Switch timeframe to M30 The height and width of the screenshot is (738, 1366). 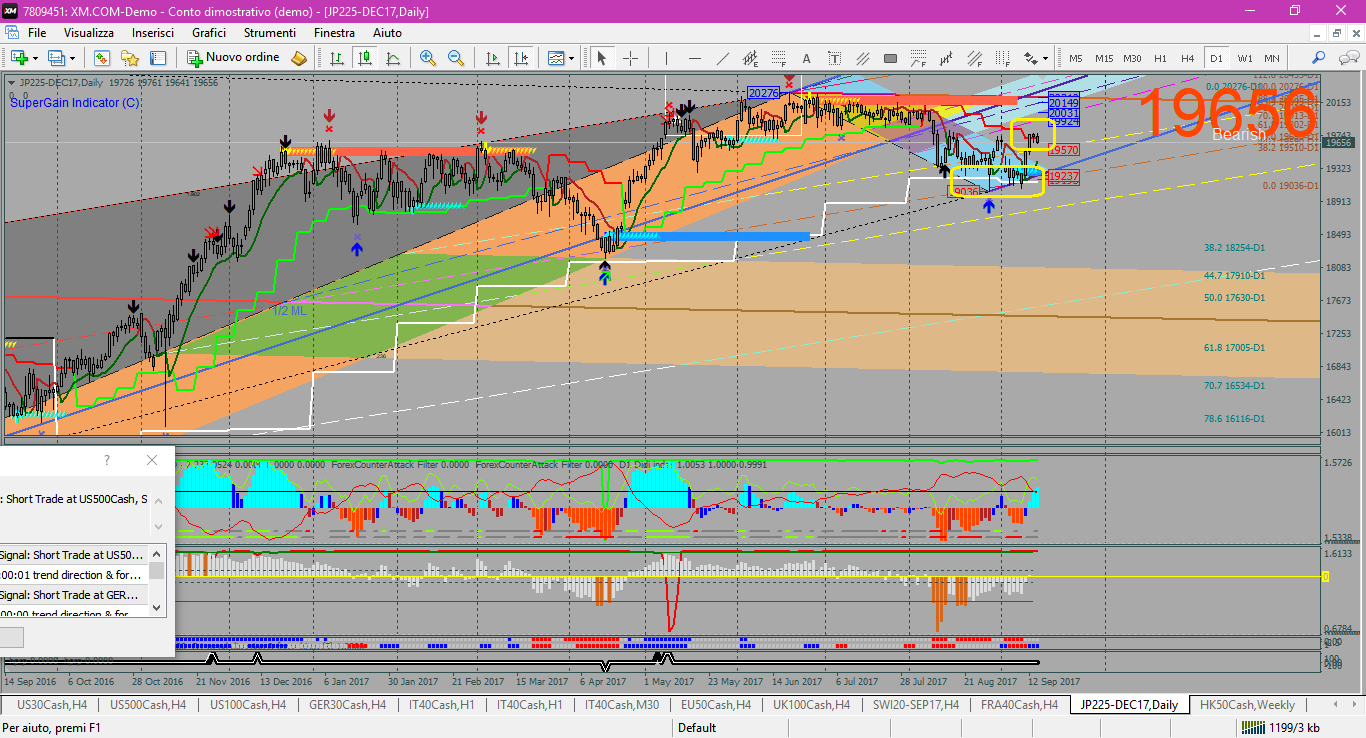click(1132, 58)
